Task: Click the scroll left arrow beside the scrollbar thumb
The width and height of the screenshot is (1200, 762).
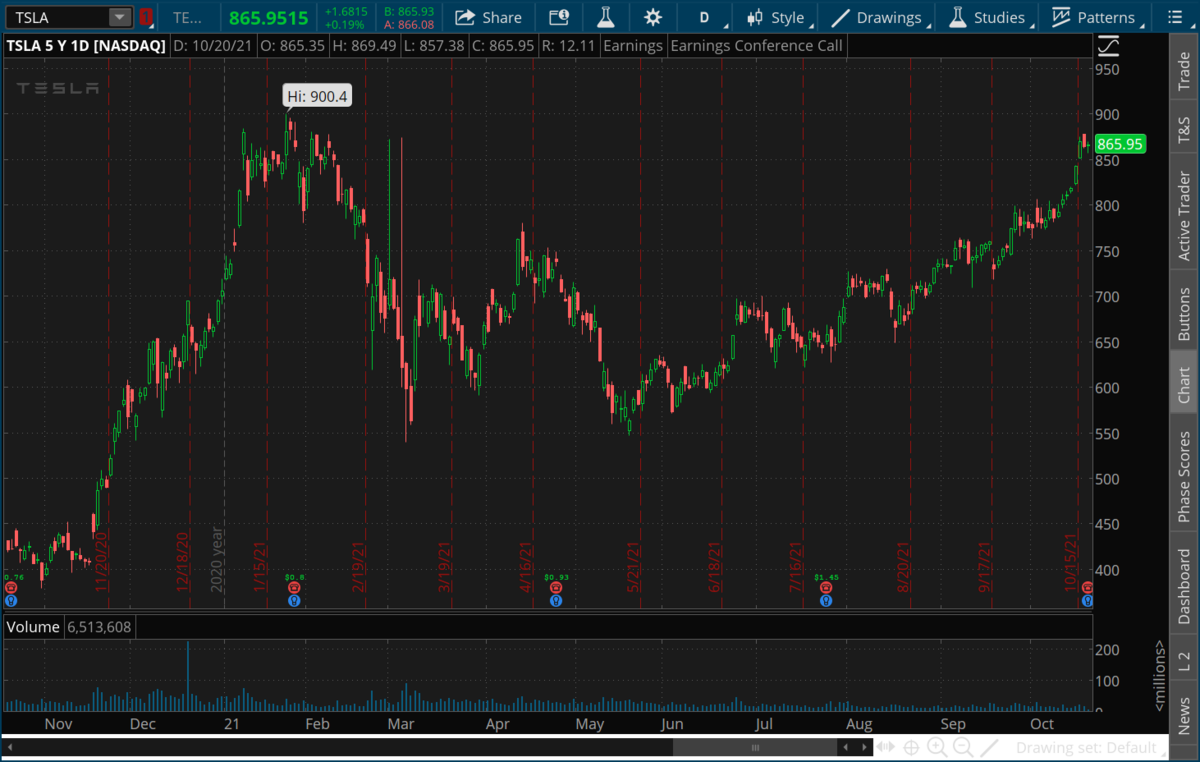Action: 846,747
